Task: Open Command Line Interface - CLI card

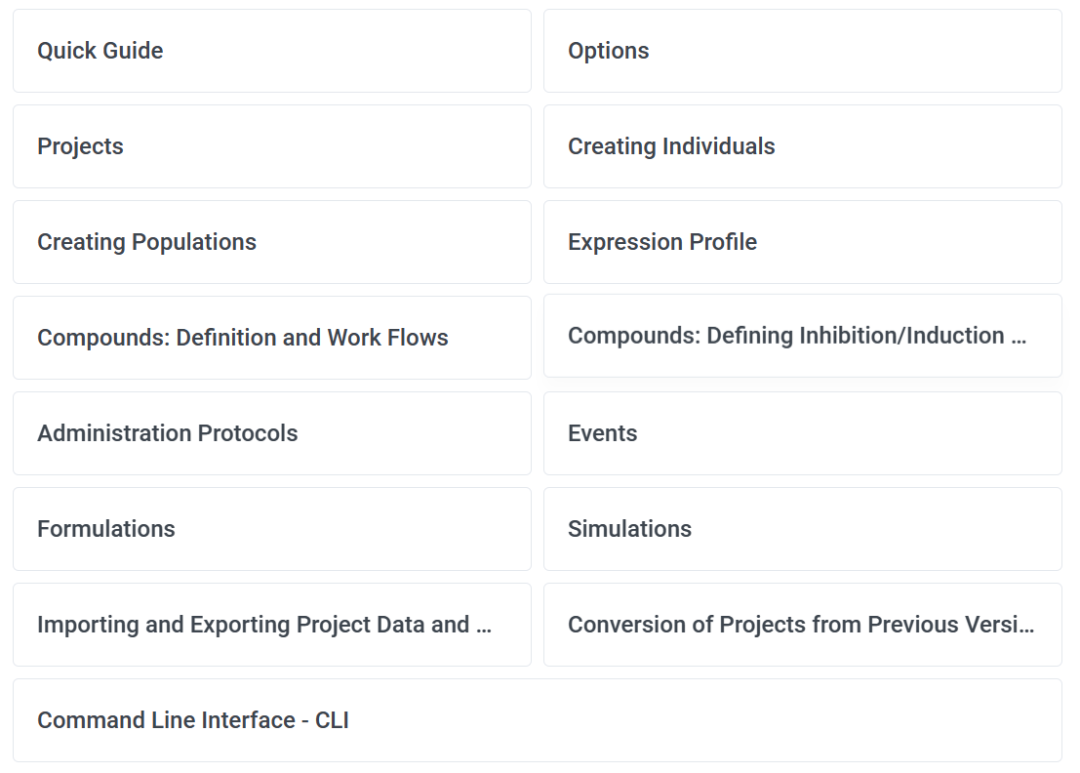Action: click(x=537, y=720)
